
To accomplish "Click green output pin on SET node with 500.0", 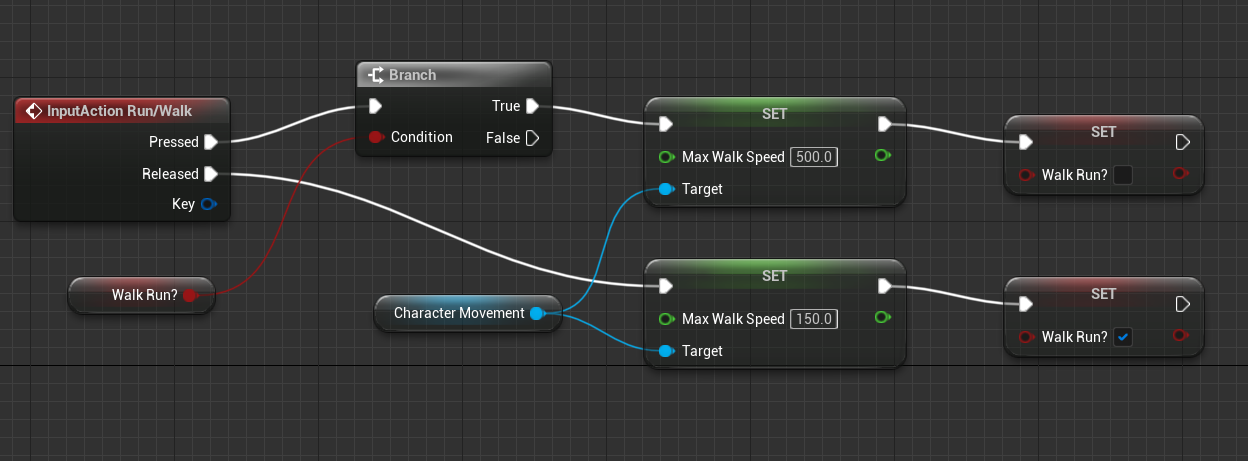I will coord(882,156).
